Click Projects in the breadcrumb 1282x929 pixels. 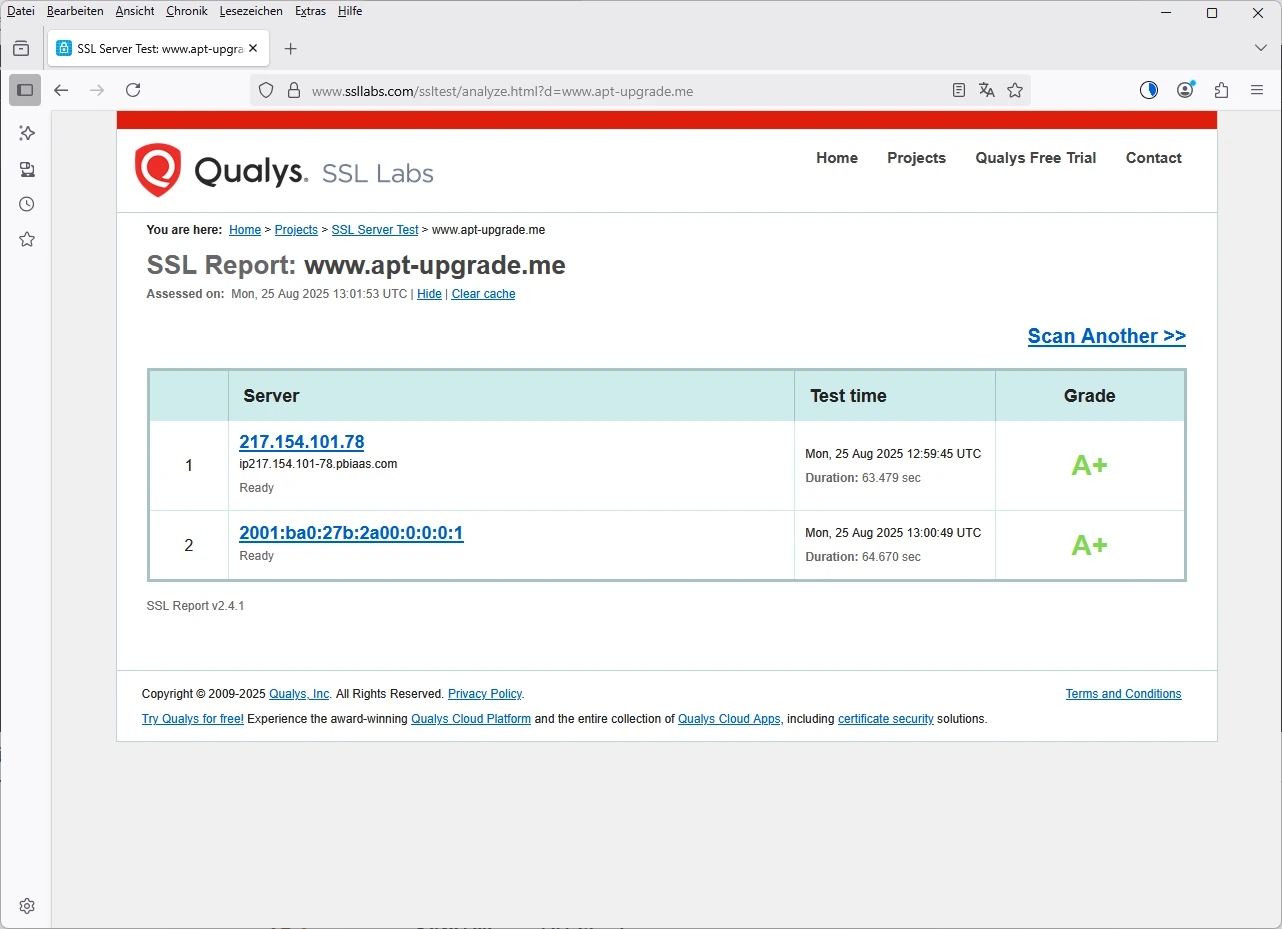(296, 230)
